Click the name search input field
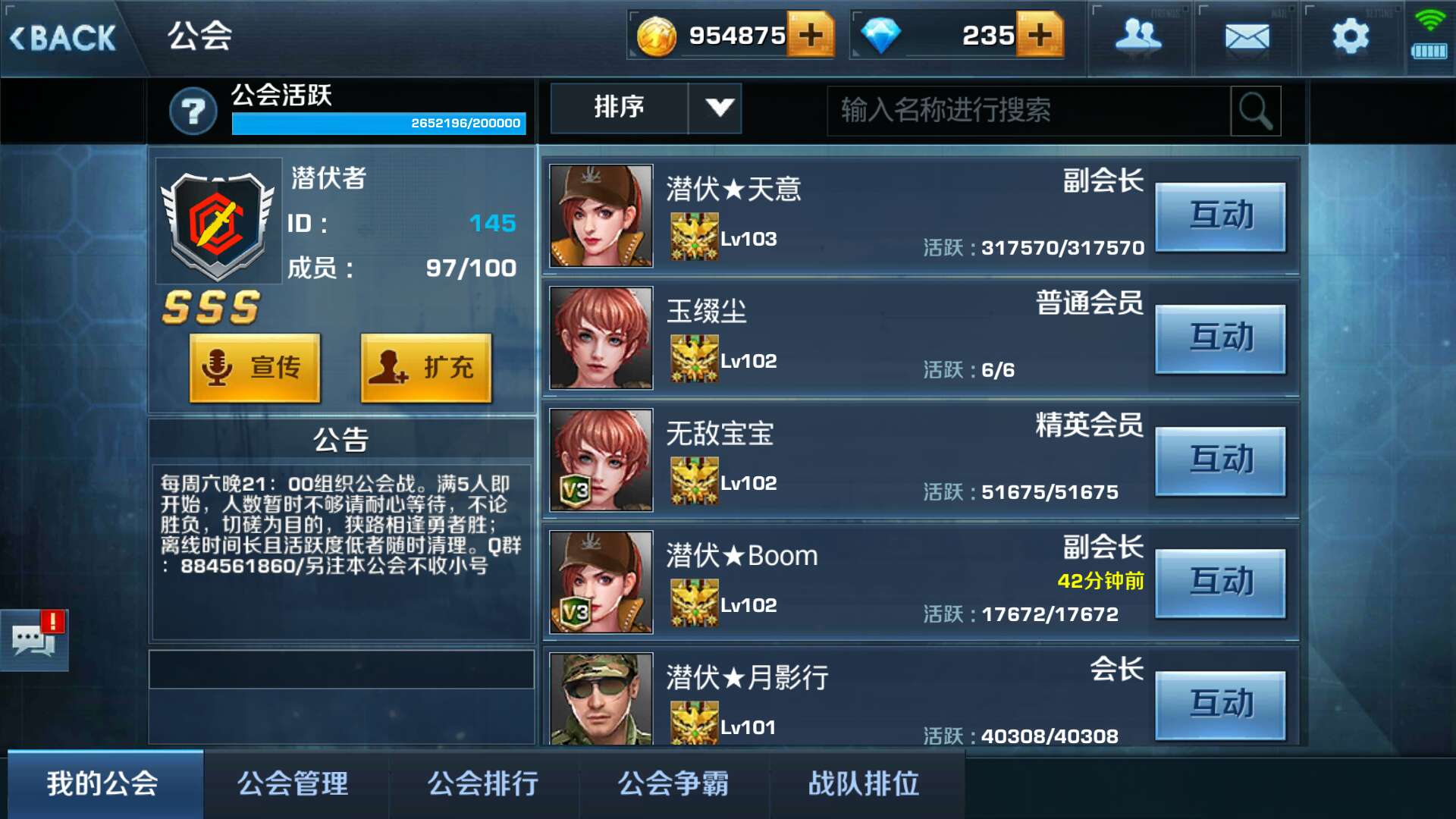Screen dimensions: 1456x819 tap(1029, 111)
